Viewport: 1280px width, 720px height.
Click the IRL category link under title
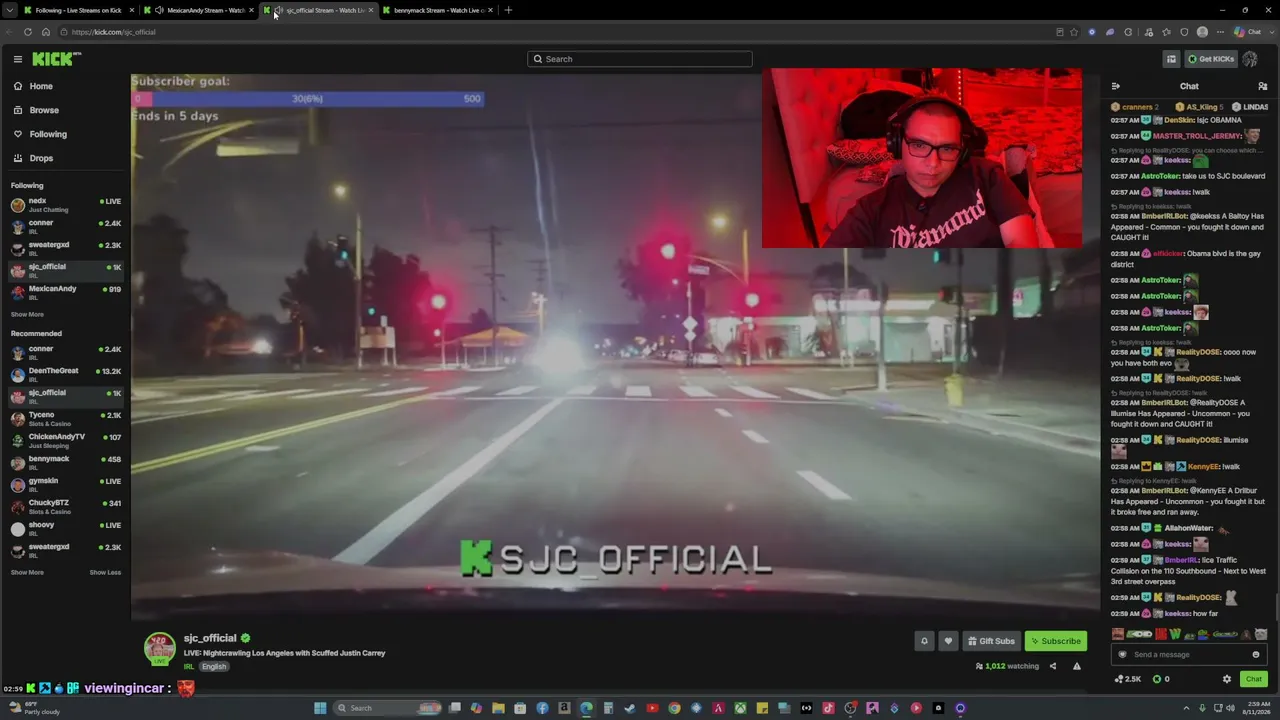click(x=188, y=667)
